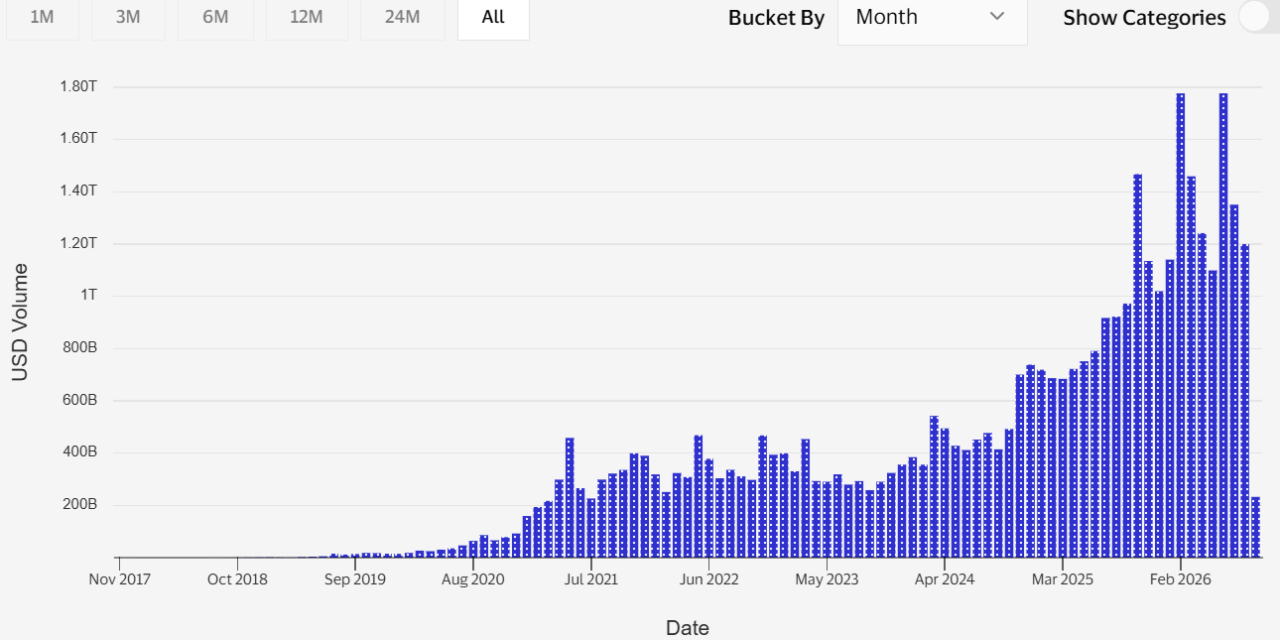This screenshot has height=640, width=1280.
Task: Select the 3M time range
Action: (128, 17)
